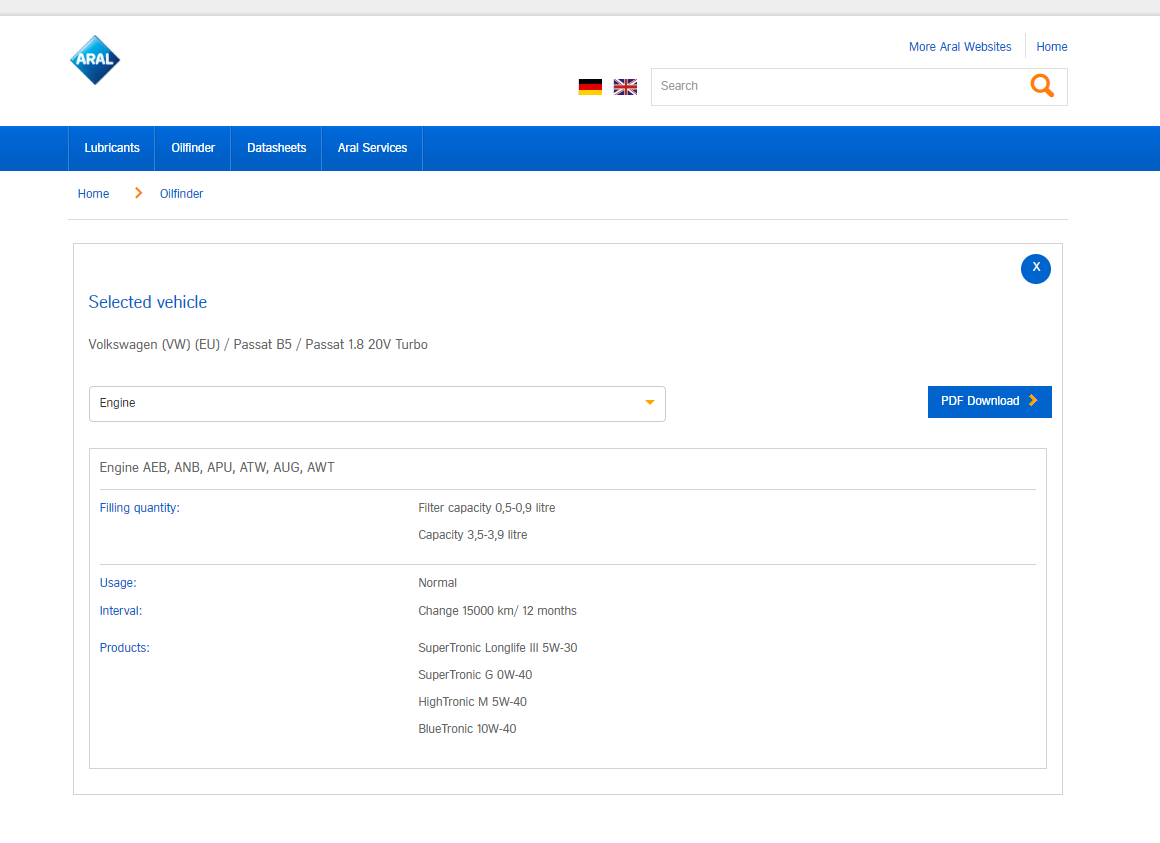Open the More Aral Websites link
Image resolution: width=1160 pixels, height=843 pixels.
click(959, 47)
